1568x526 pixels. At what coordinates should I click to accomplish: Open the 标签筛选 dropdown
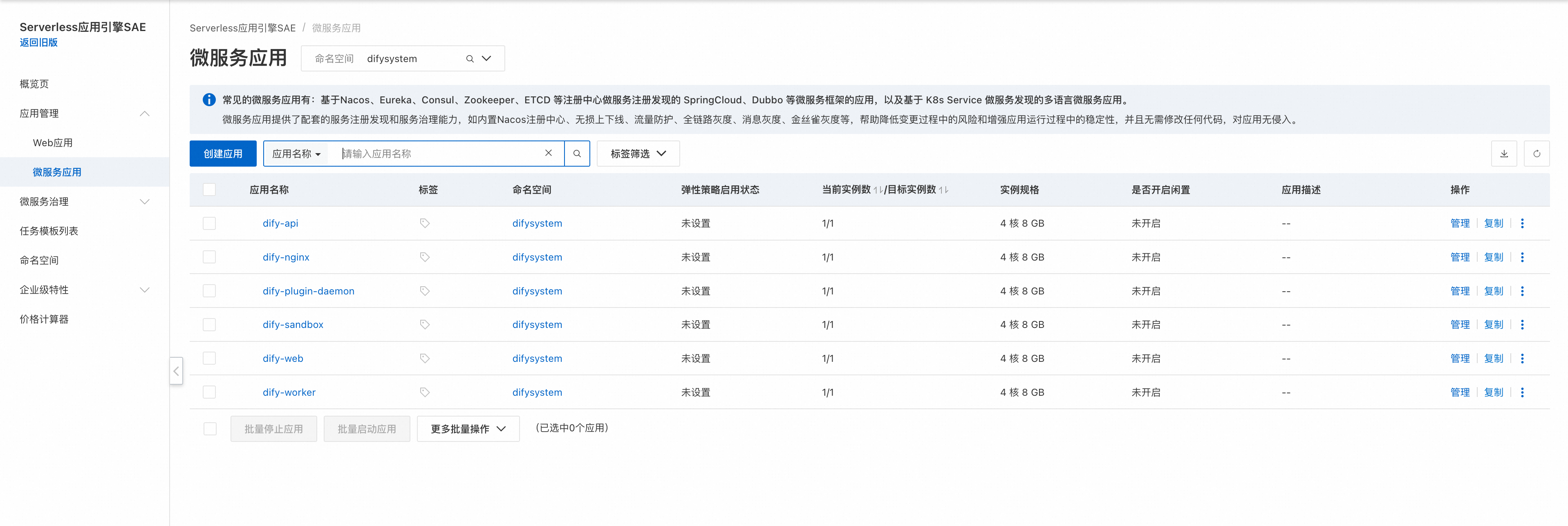[x=637, y=154]
